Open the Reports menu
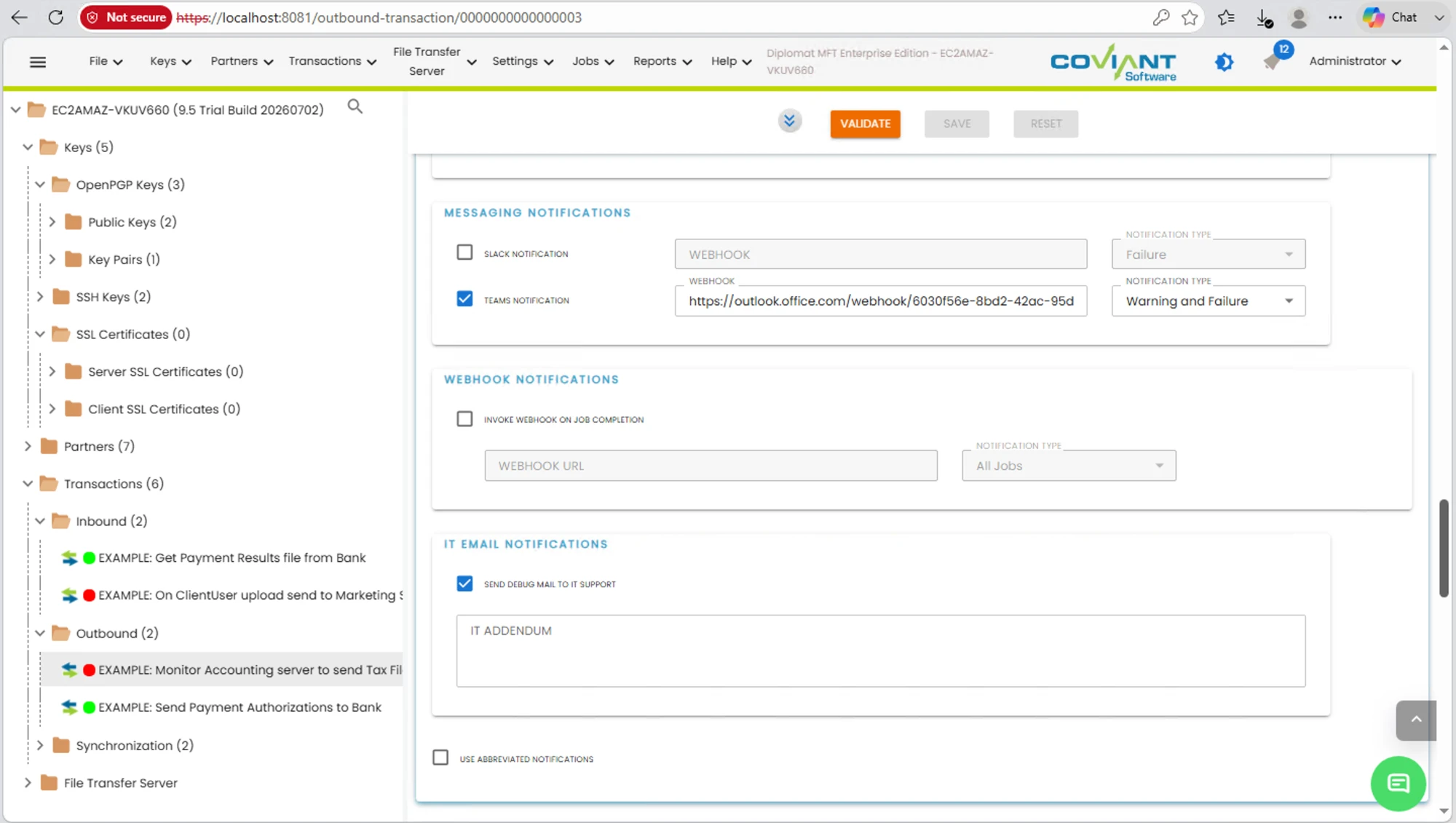The image size is (1456, 823). [662, 61]
